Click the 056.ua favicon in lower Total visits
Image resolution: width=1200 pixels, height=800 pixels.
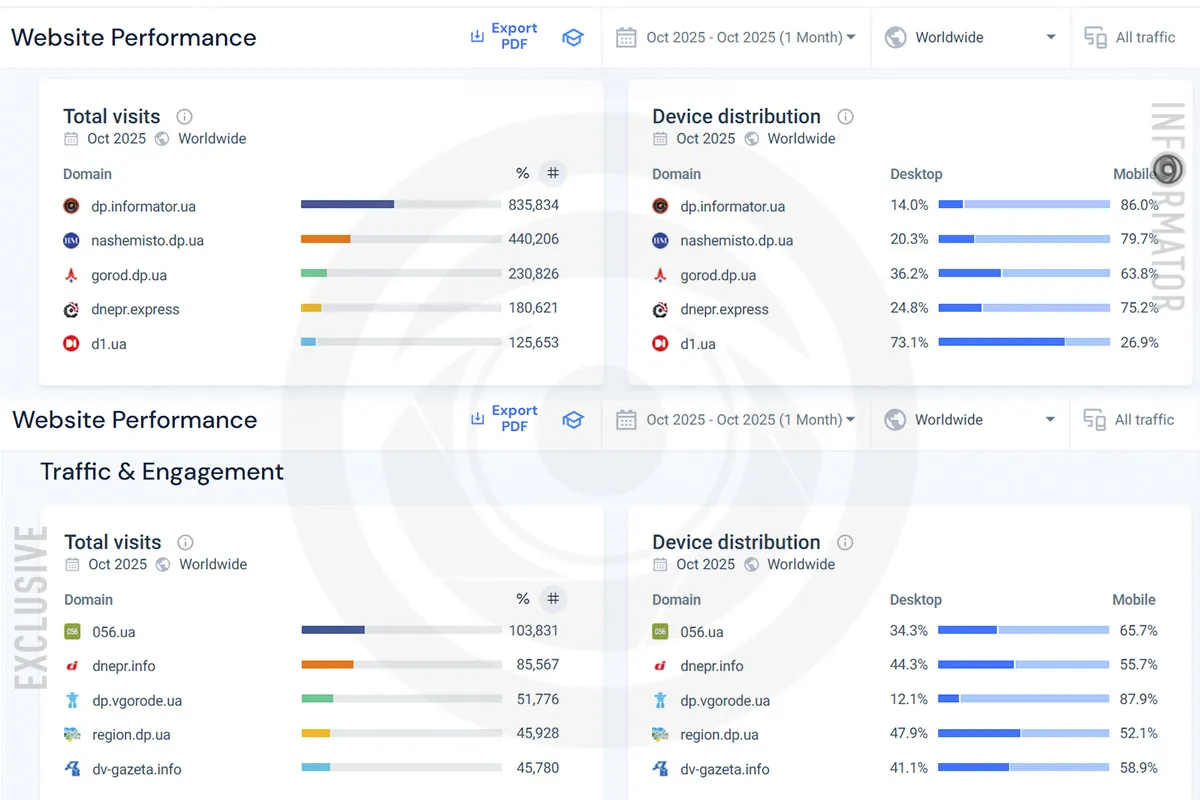(x=72, y=632)
